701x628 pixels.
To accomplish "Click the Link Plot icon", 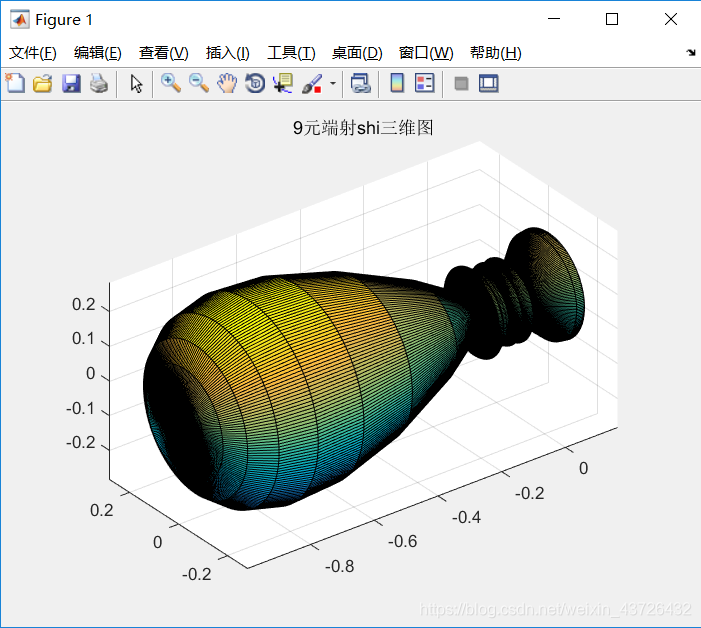I will click(x=361, y=84).
